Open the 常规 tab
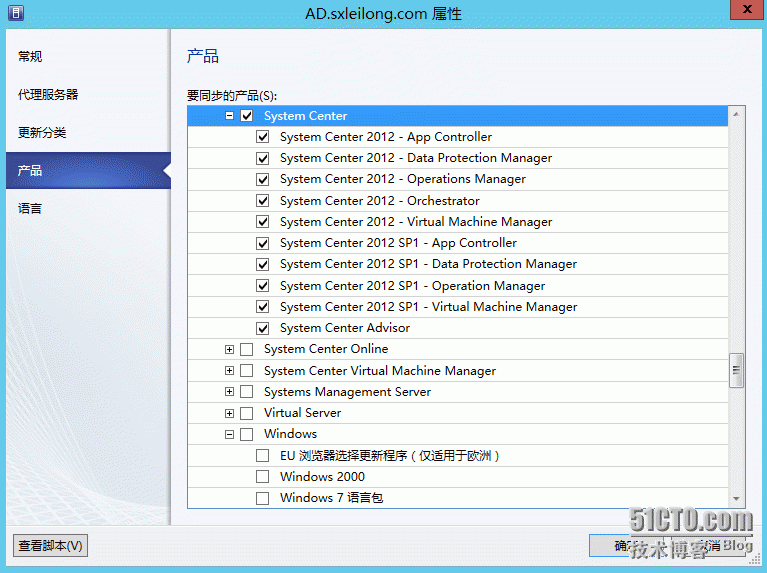Image resolution: width=767 pixels, height=573 pixels. [30, 57]
